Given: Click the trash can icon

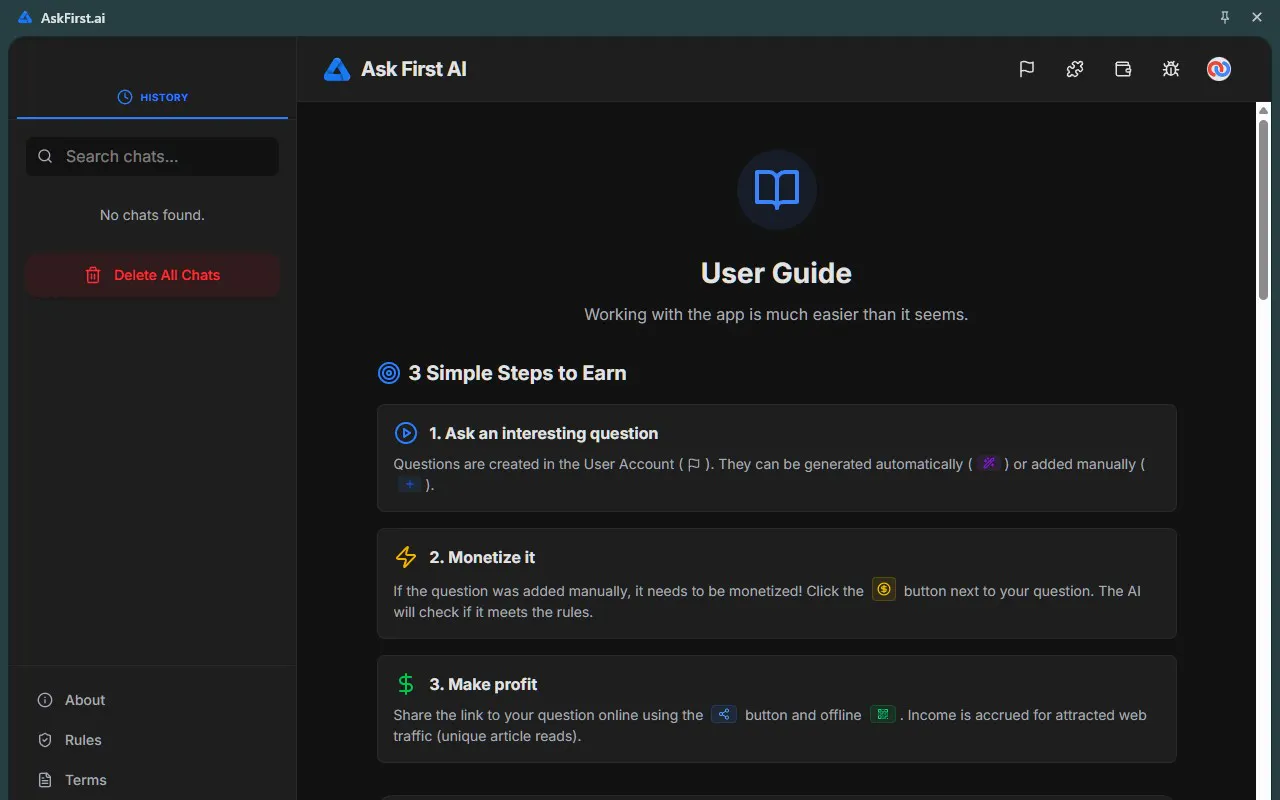Looking at the screenshot, I should [x=93, y=275].
